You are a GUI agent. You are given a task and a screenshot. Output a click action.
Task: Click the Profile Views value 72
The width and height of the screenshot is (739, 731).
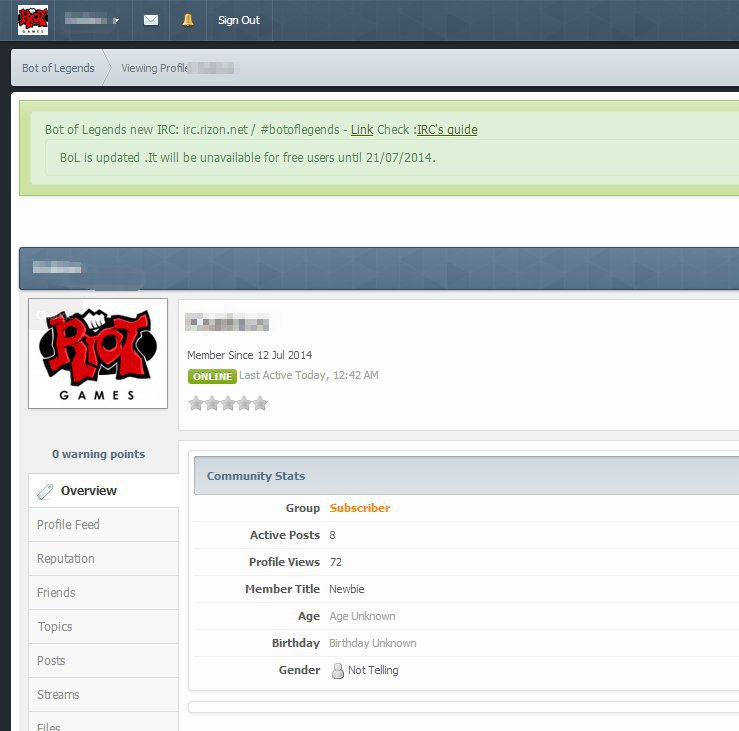336,562
